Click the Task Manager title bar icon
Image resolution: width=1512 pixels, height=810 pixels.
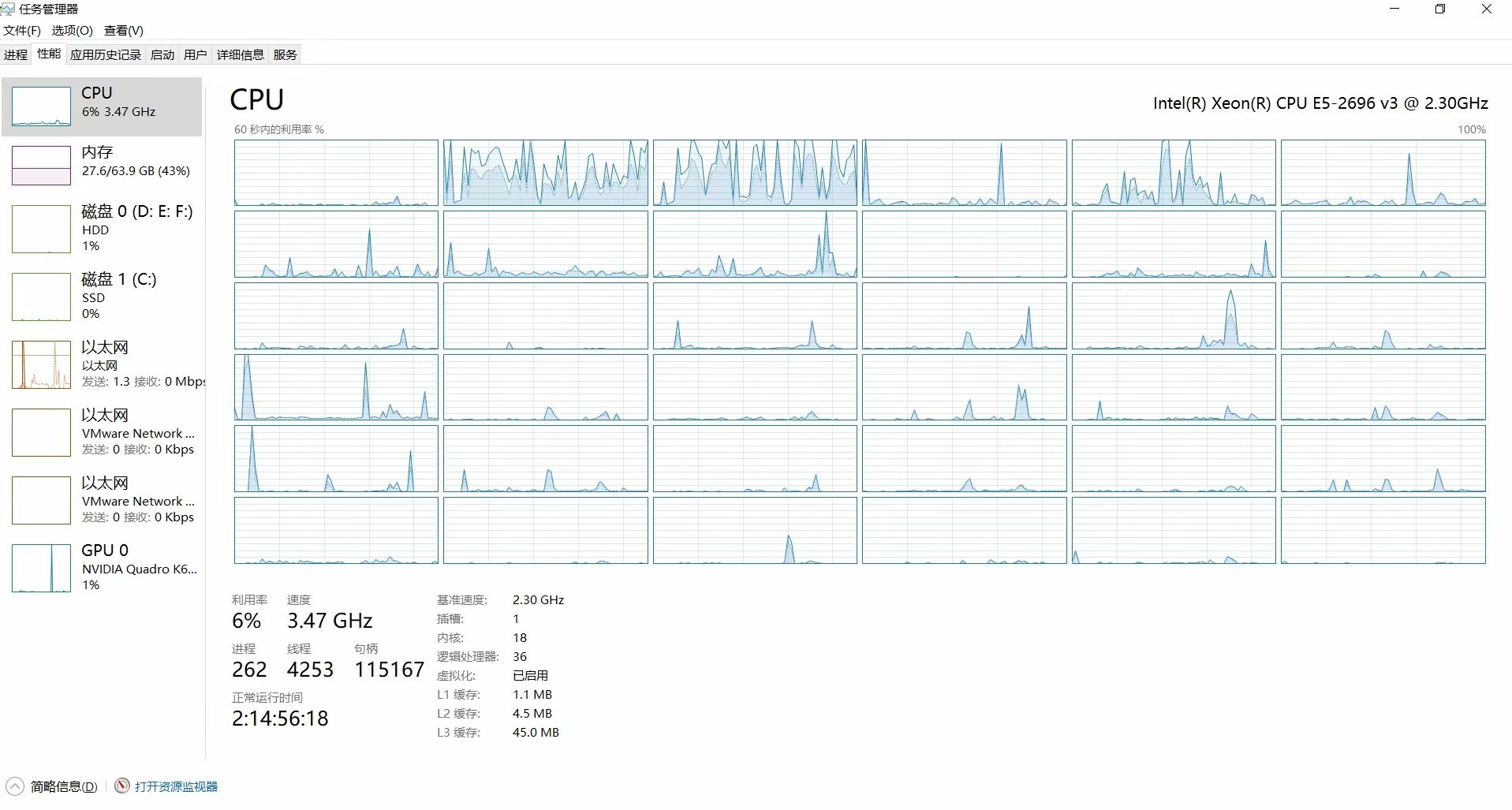point(9,9)
